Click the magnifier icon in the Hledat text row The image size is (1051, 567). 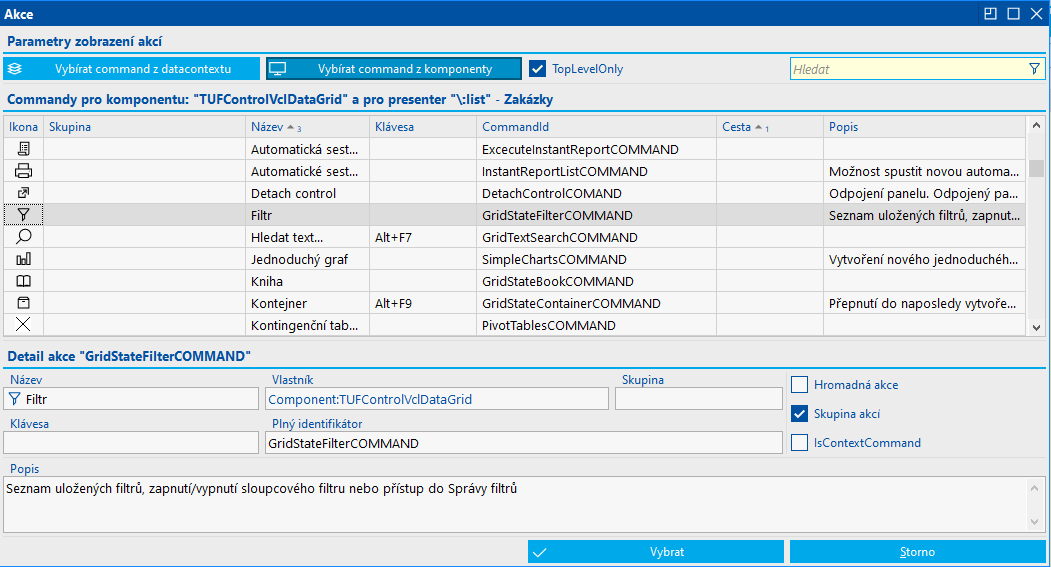[23, 237]
